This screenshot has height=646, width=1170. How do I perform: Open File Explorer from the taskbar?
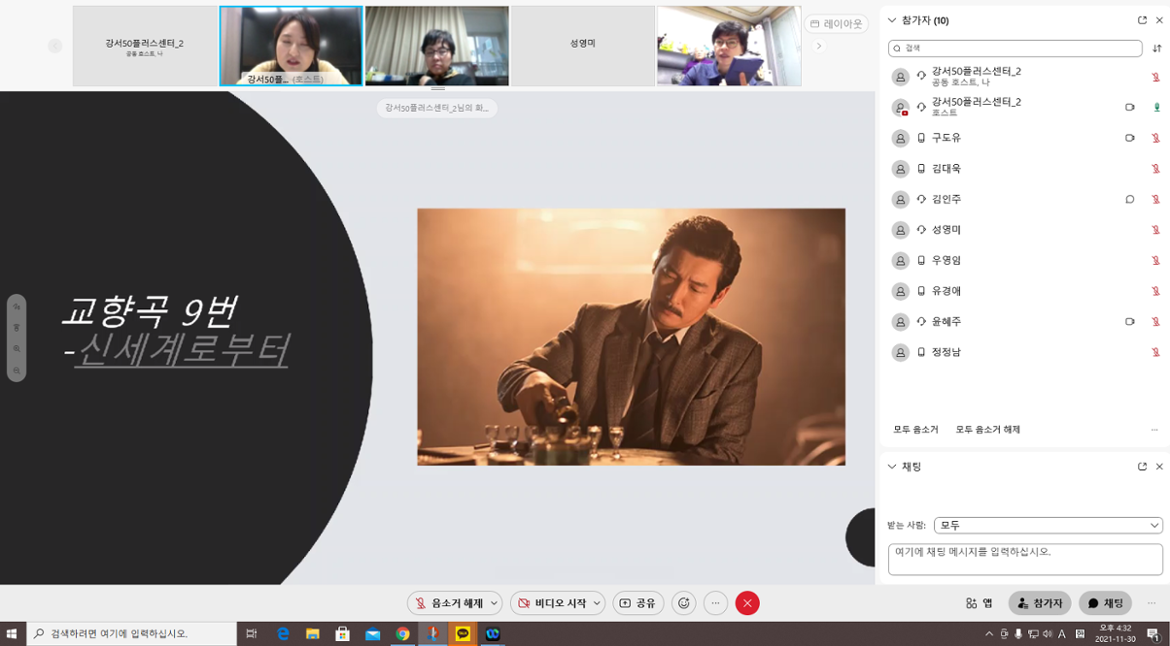[313, 633]
